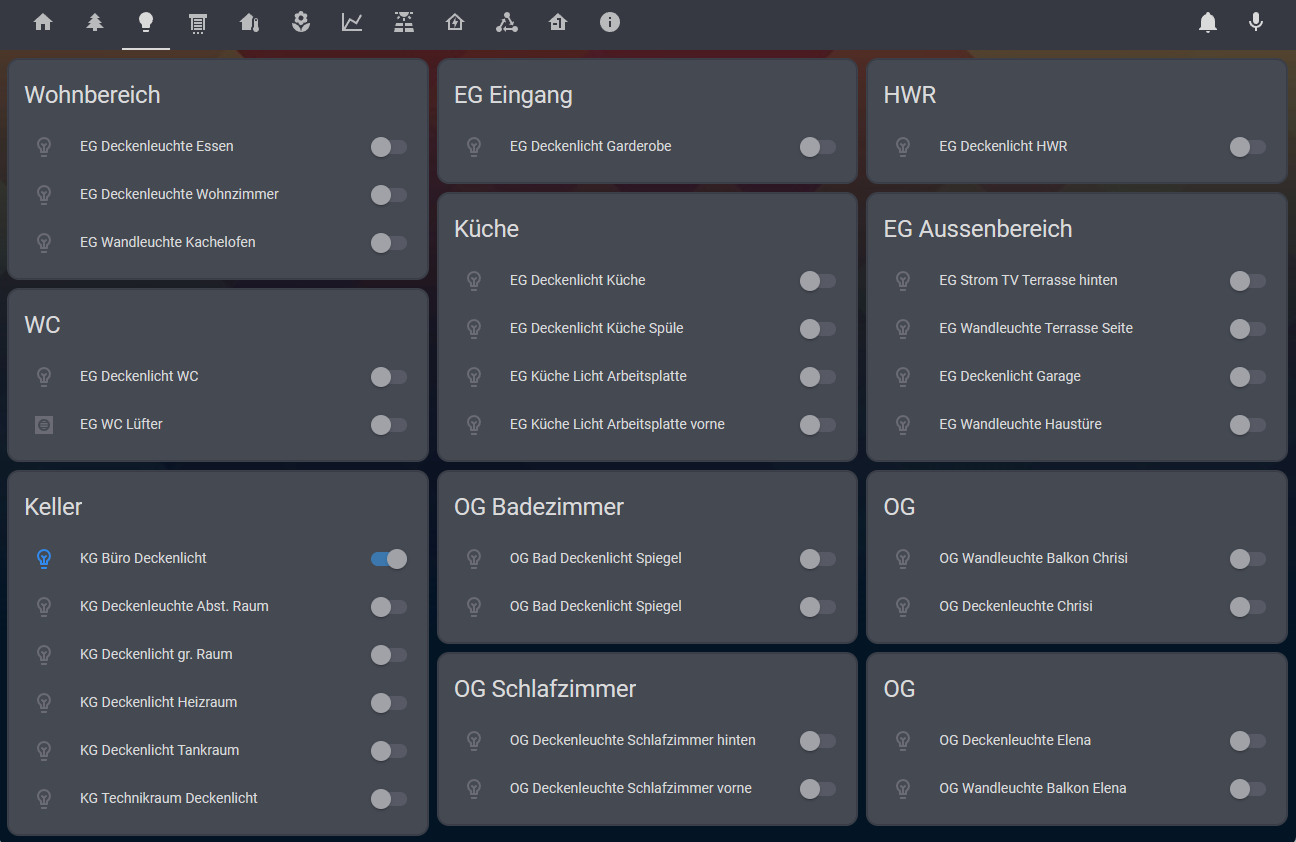Enable EG WC Lüfter toggle
Image resolution: width=1296 pixels, height=842 pixels.
pyautogui.click(x=389, y=425)
